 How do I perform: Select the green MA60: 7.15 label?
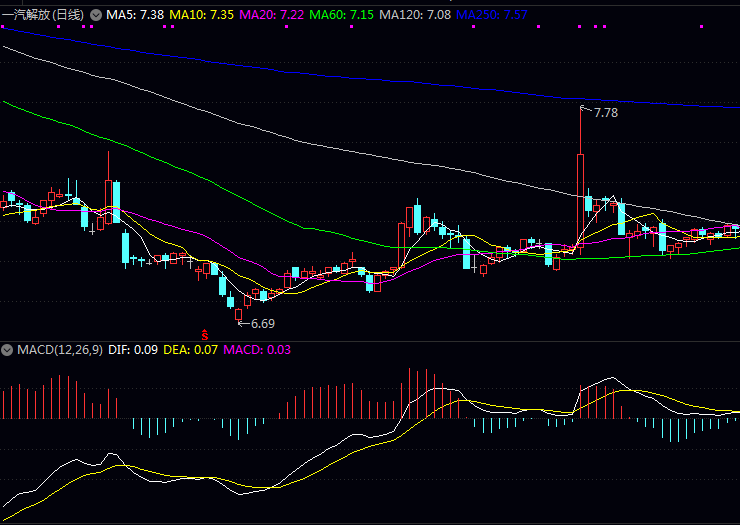342,16
